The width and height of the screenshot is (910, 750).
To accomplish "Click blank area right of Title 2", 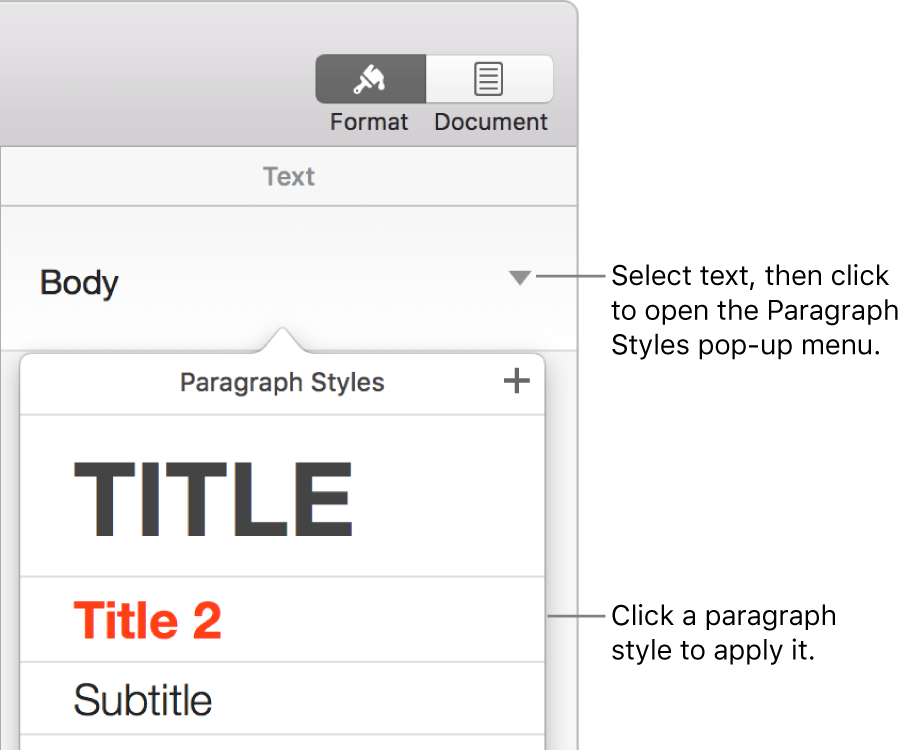I will [x=400, y=621].
